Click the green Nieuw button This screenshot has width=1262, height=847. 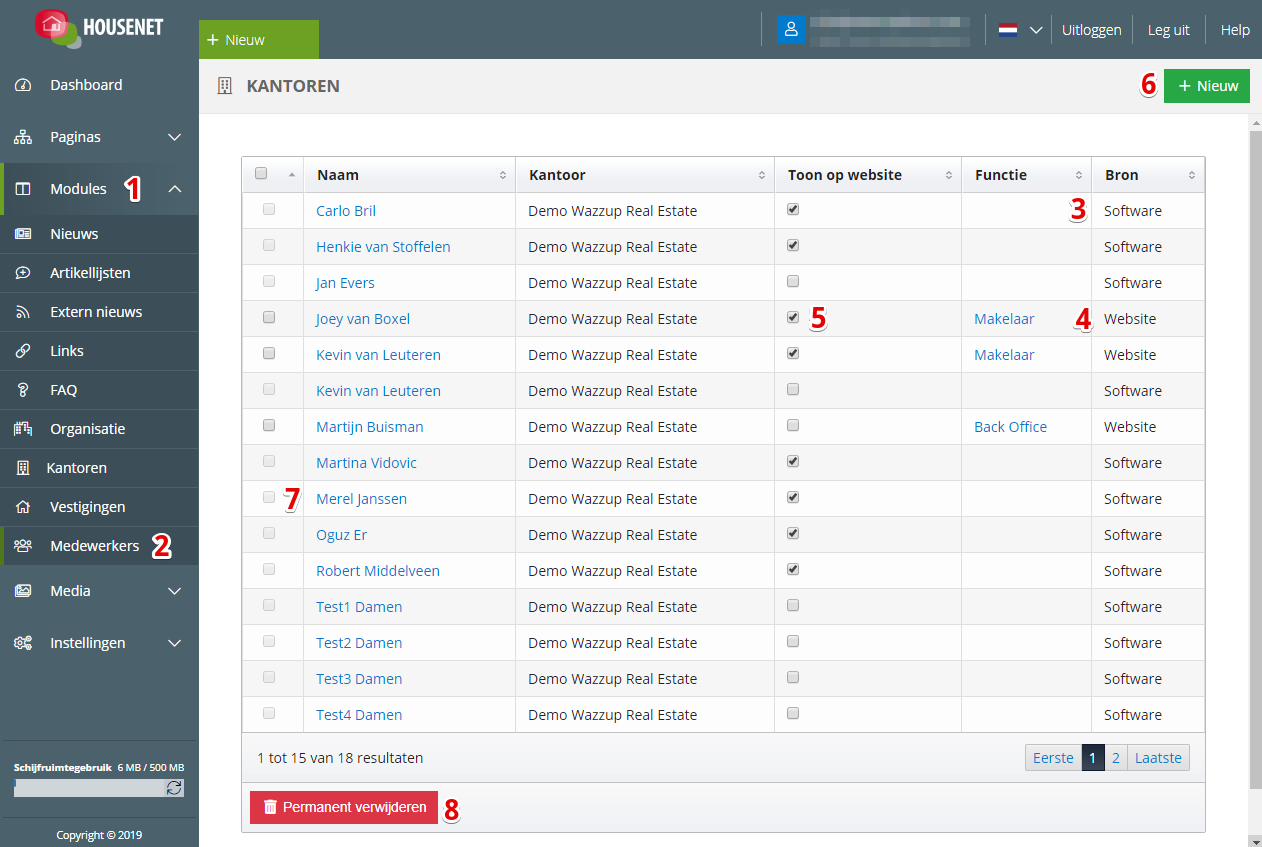[x=1207, y=86]
